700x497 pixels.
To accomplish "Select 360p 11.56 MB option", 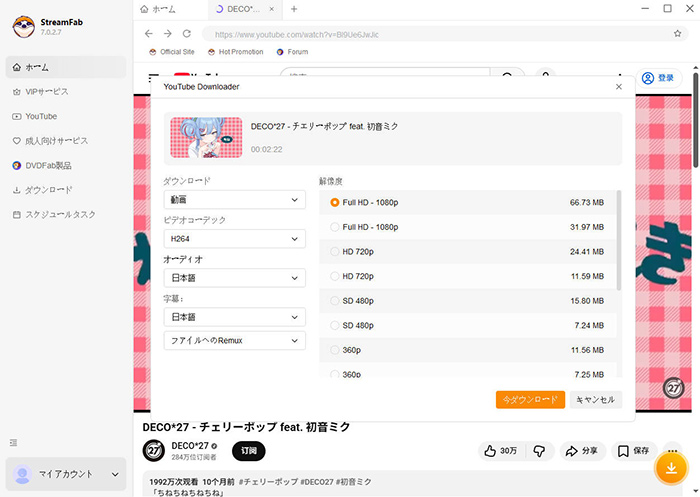I will [x=467, y=350].
